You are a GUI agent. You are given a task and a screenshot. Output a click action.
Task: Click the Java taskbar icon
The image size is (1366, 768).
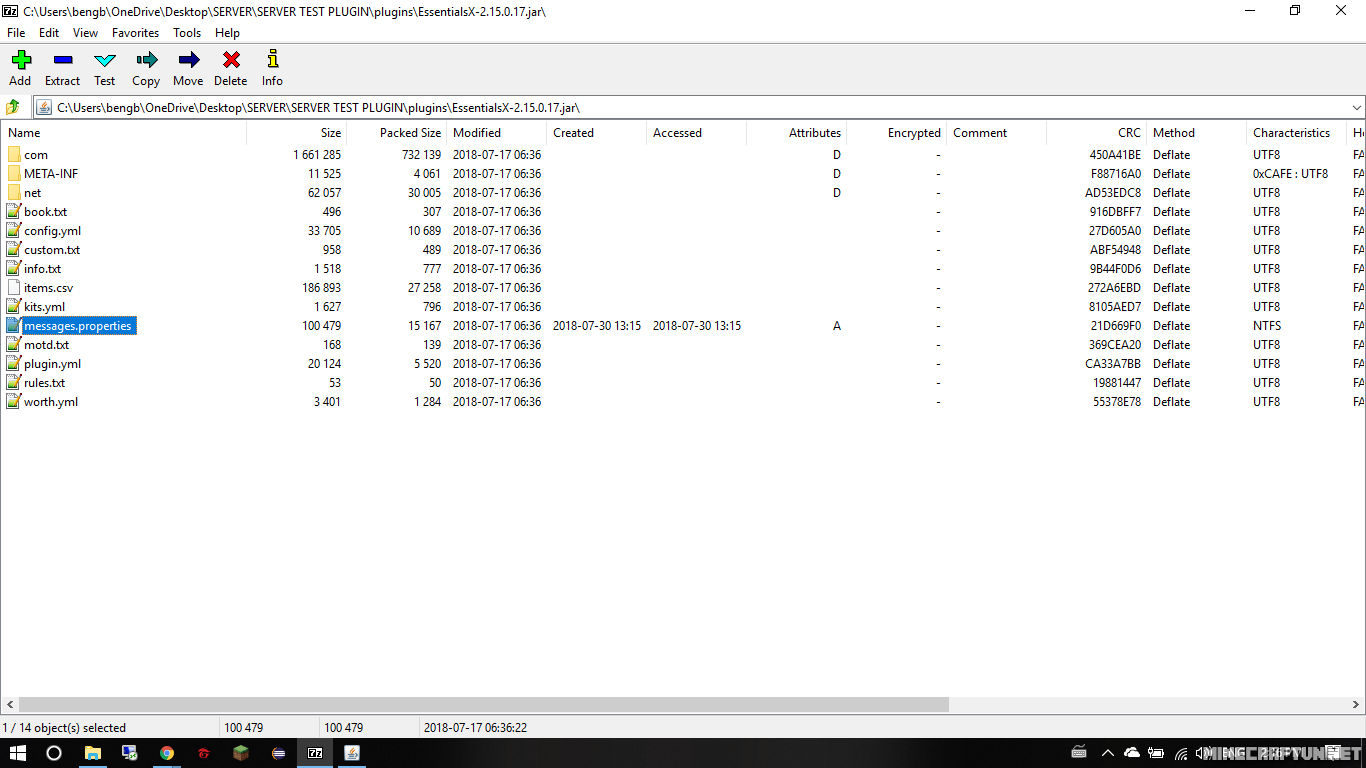pyautogui.click(x=352, y=753)
